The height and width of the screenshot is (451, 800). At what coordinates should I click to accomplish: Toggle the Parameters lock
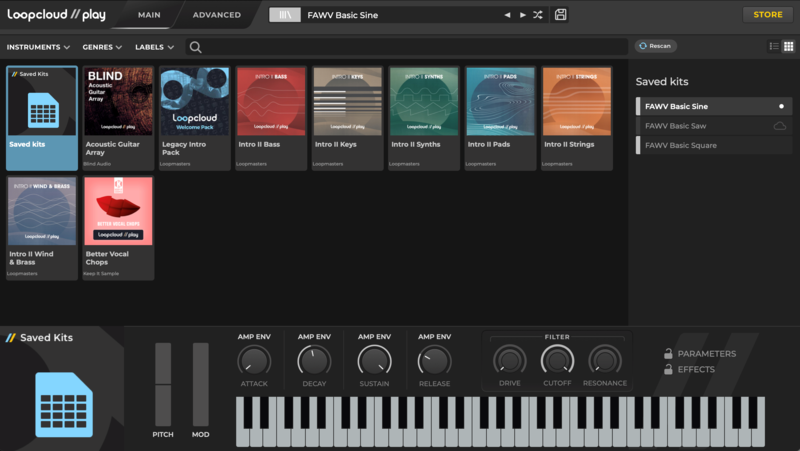(x=668, y=354)
